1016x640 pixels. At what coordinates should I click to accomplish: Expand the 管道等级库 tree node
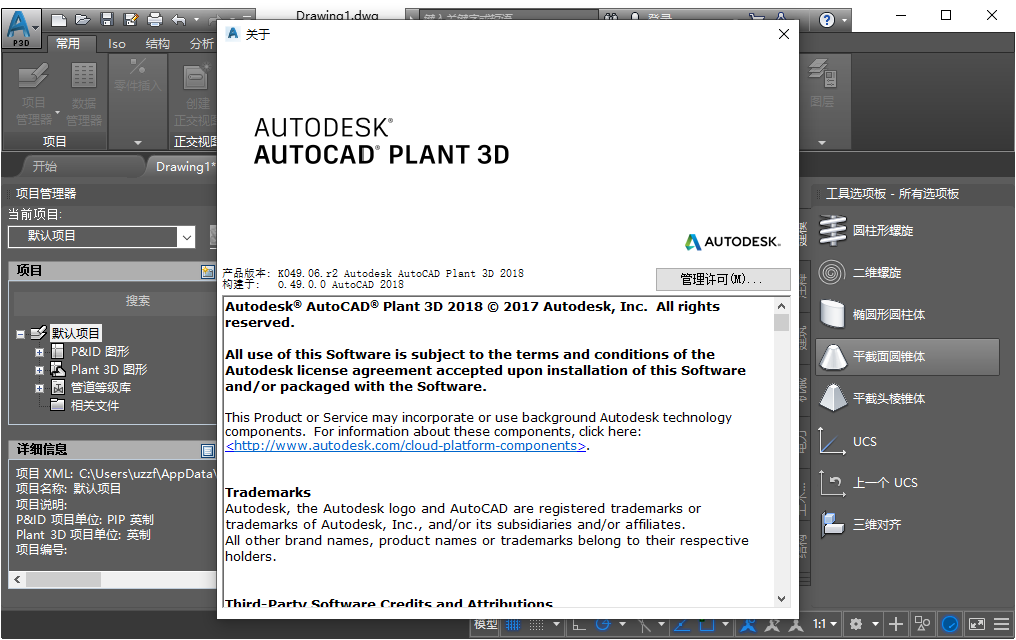(40, 389)
